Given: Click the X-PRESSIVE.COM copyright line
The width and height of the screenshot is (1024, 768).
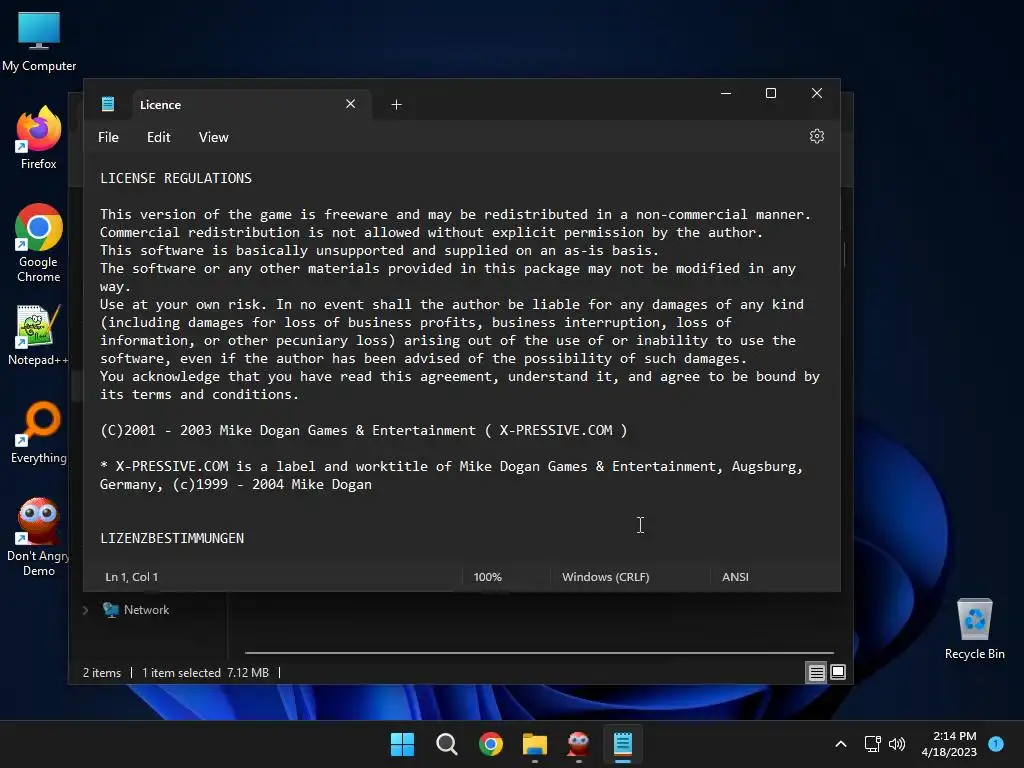Looking at the screenshot, I should (364, 430).
